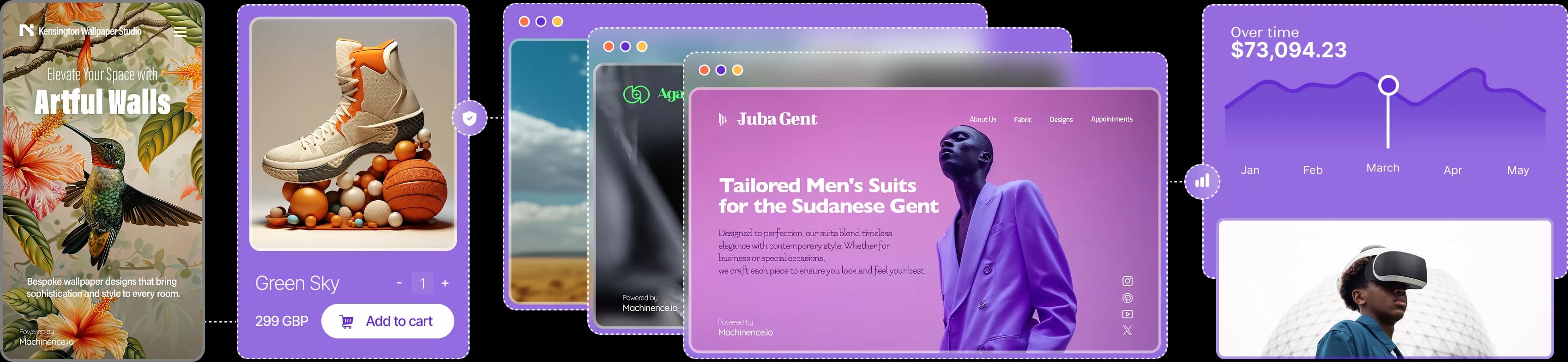Click the bar chart analytics badge icon
Screen dimensions: 1568x362
pos(1201,182)
